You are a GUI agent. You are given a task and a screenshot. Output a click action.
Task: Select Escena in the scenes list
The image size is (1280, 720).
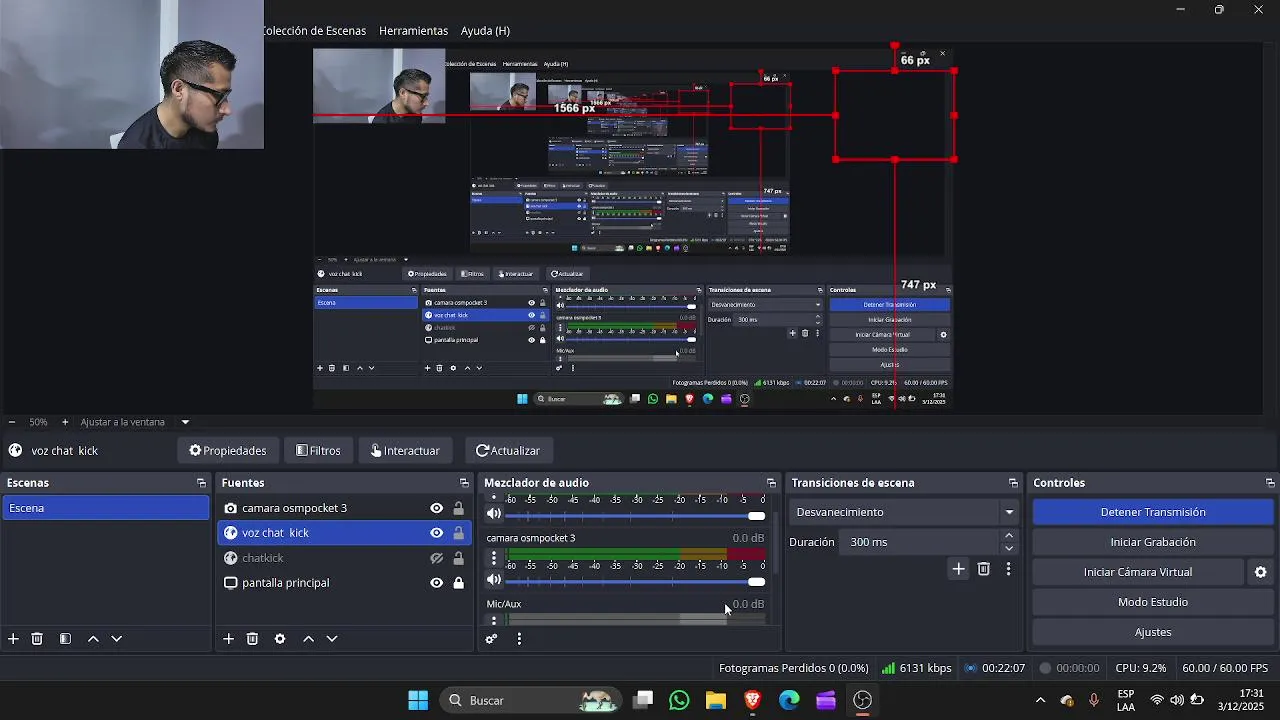105,508
